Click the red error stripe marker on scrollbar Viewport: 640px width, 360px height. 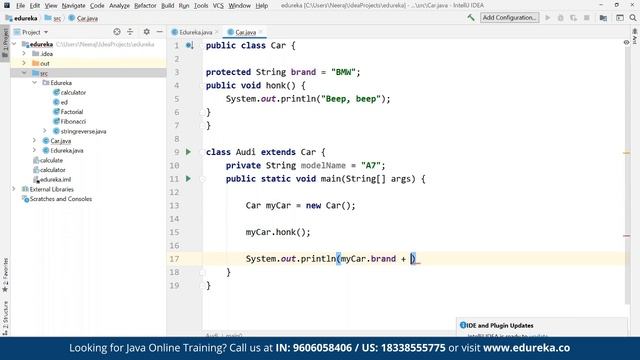click(627, 236)
